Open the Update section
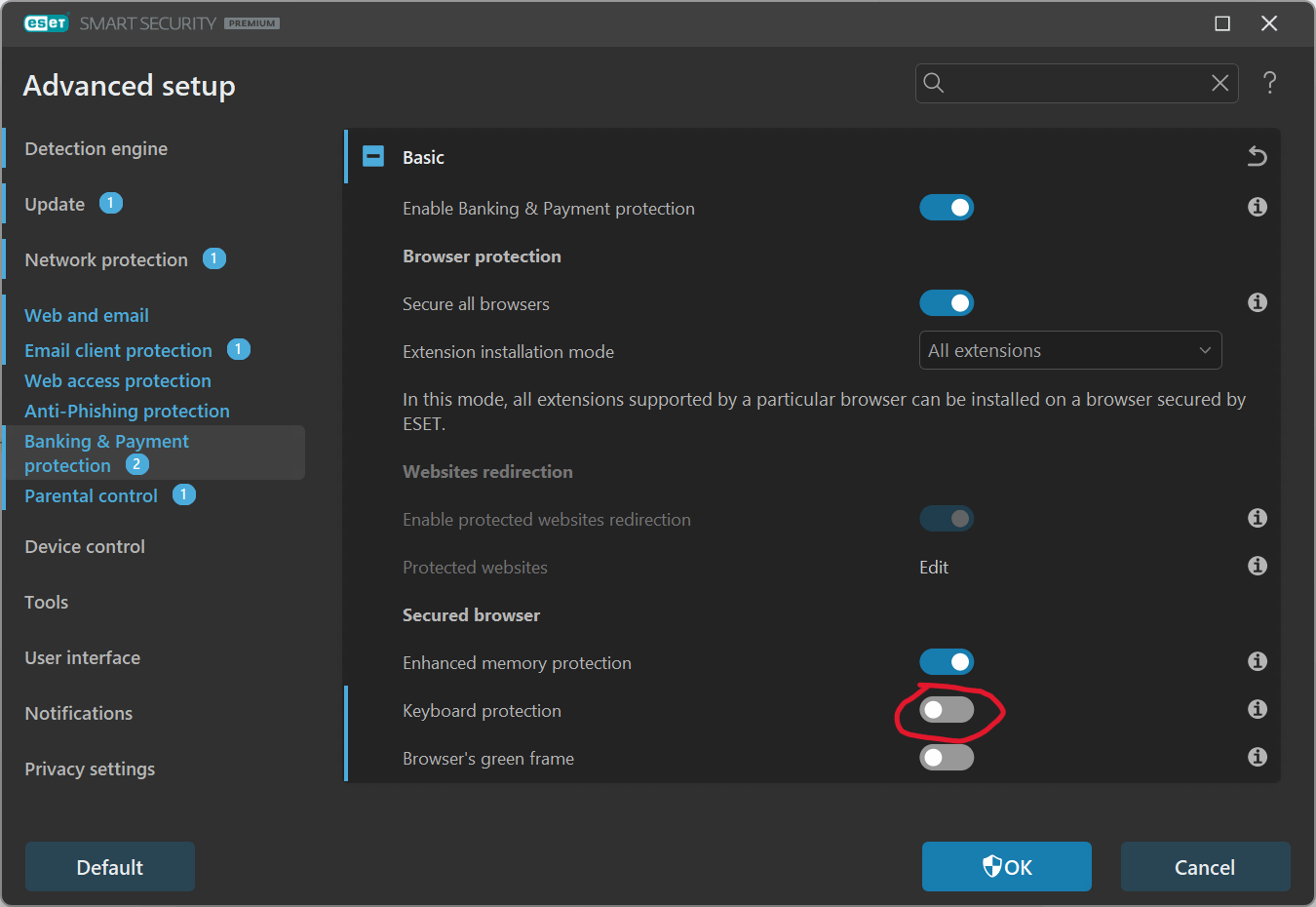1316x907 pixels. (55, 204)
